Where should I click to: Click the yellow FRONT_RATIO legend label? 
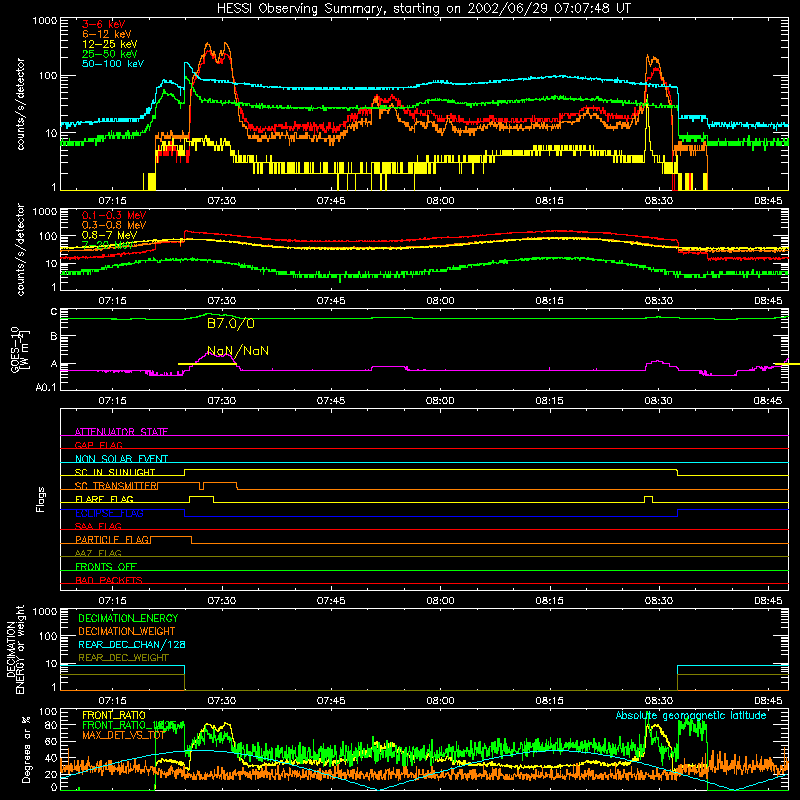coord(114,715)
